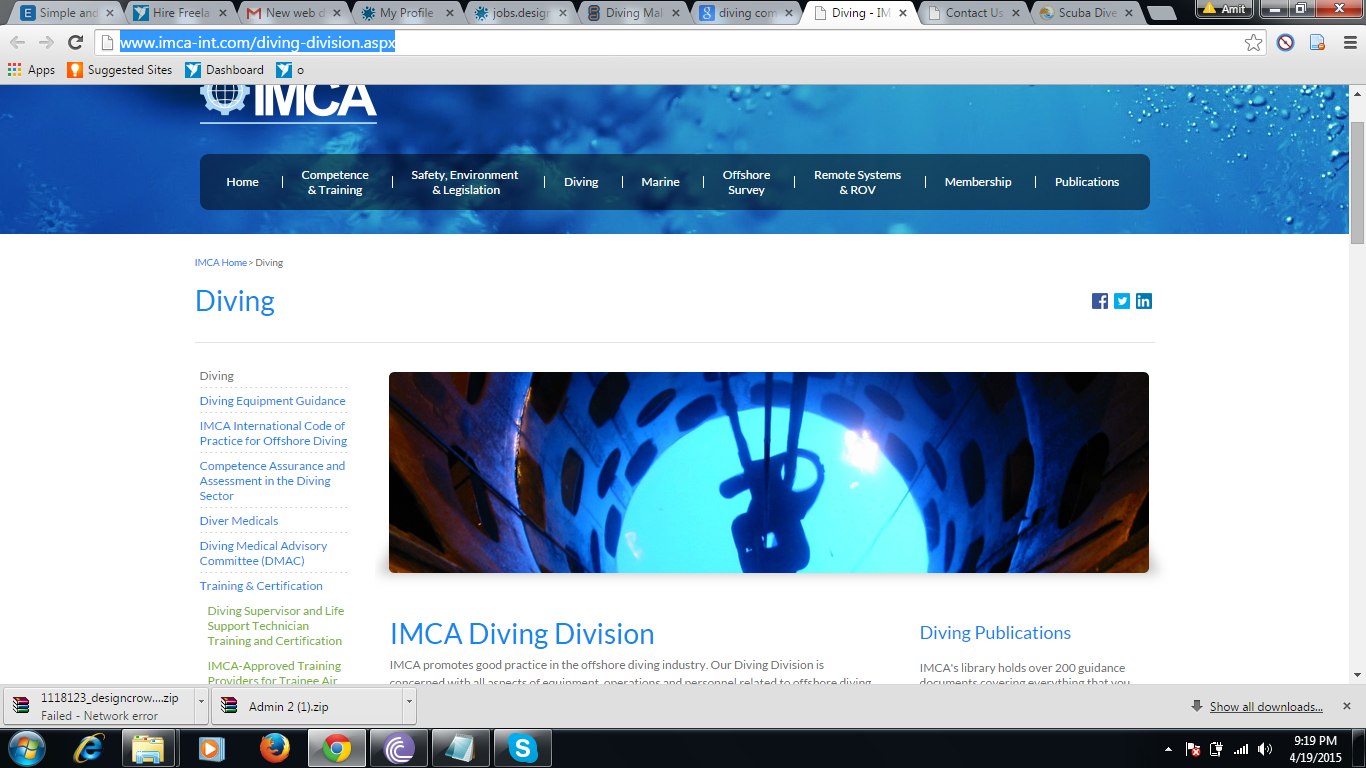Share page via LinkedIn icon
This screenshot has height=768, width=1366.
1144,301
